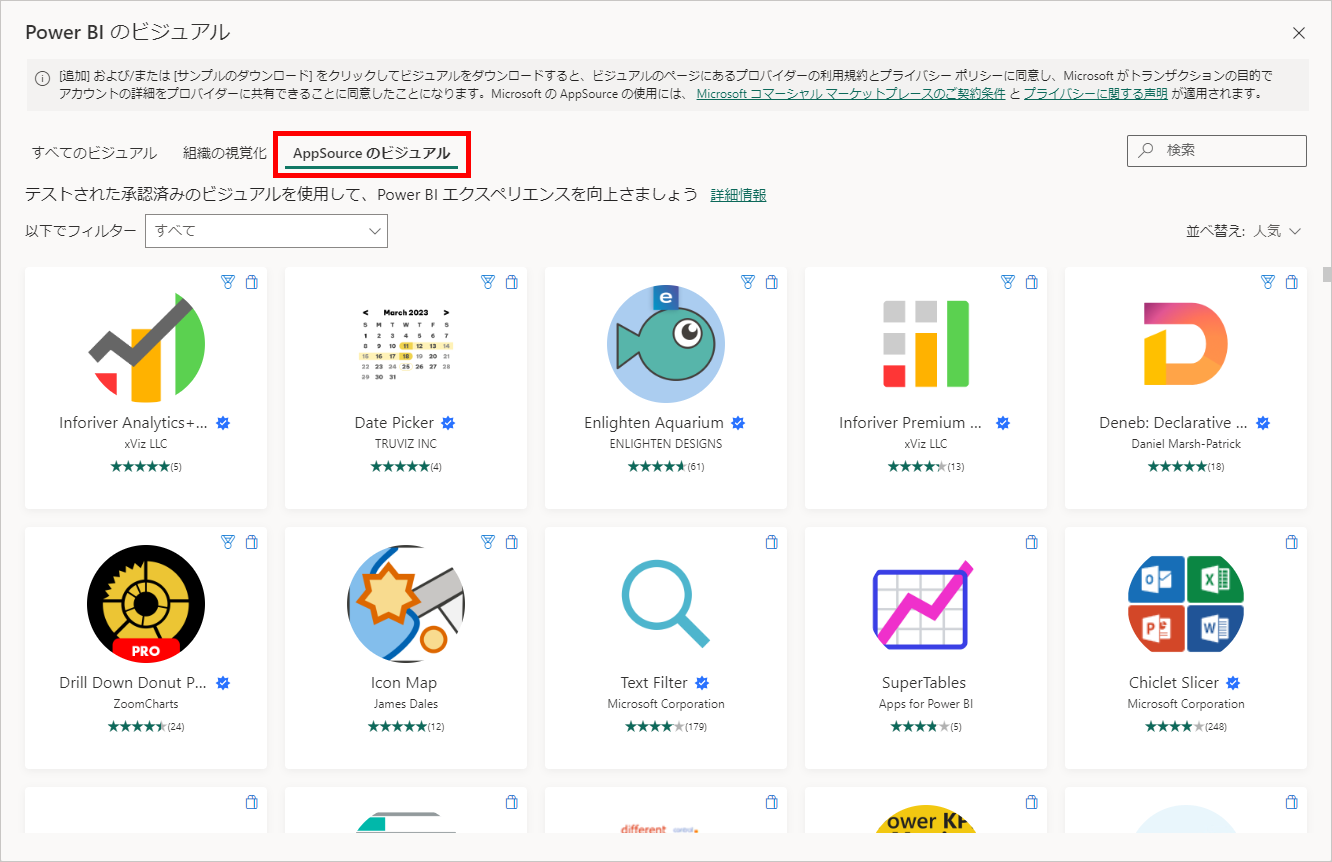Click the star rating on Text Filter card
1332x862 pixels.
coord(657,727)
